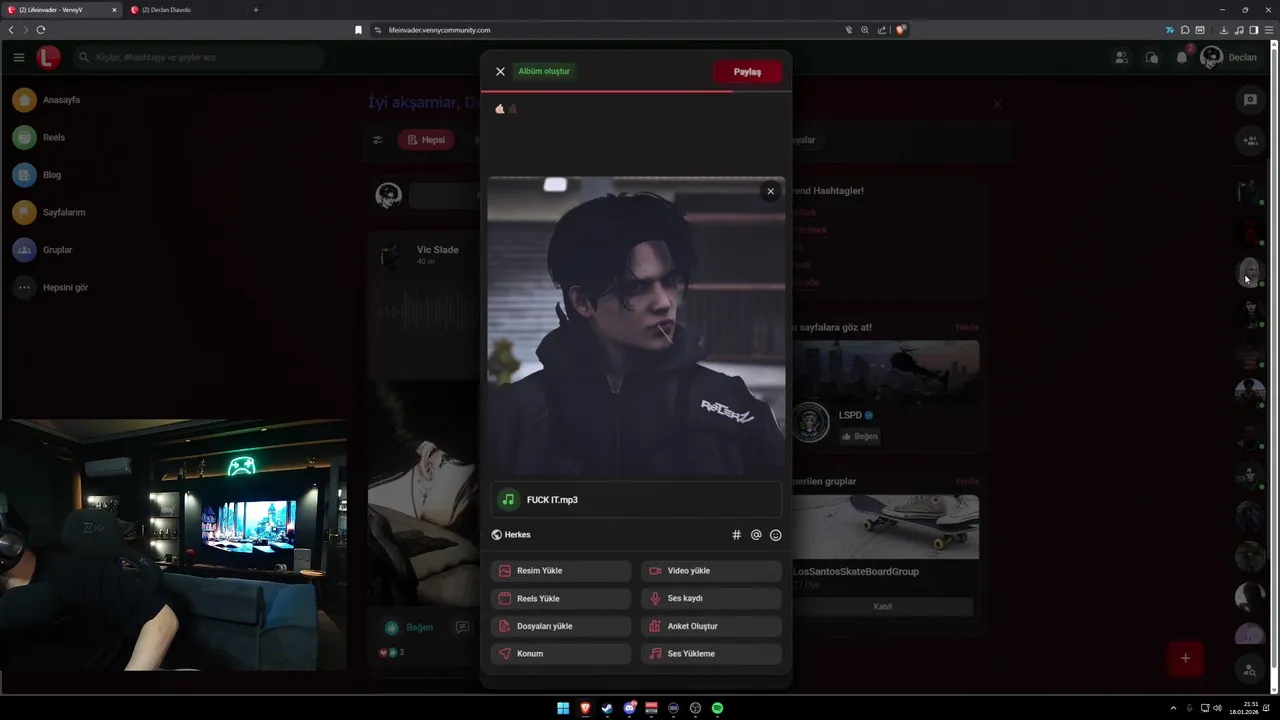Open the browser downloads icon
The height and width of the screenshot is (720, 1280).
(1224, 30)
